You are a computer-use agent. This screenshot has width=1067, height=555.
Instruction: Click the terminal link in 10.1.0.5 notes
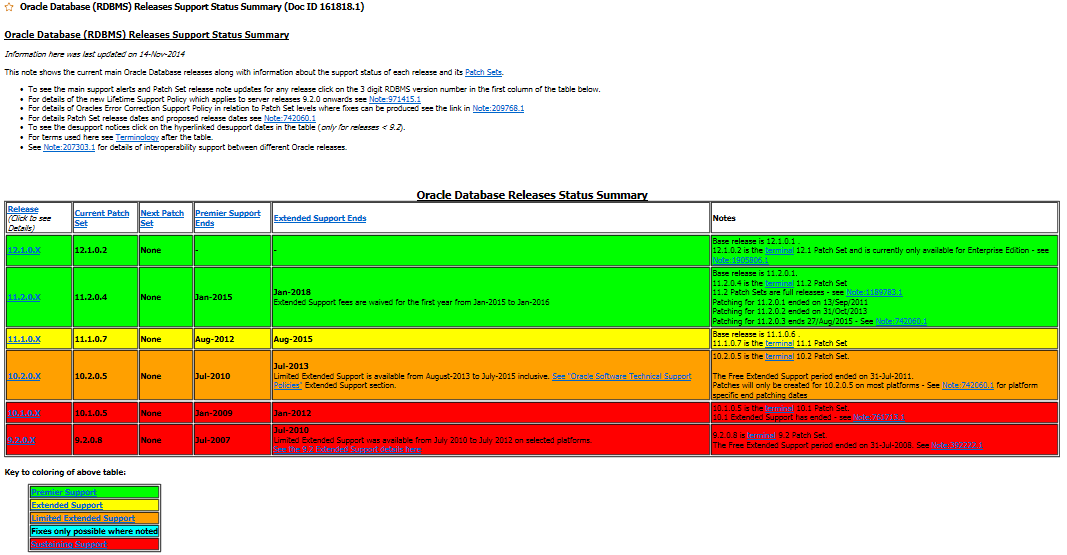[779, 408]
